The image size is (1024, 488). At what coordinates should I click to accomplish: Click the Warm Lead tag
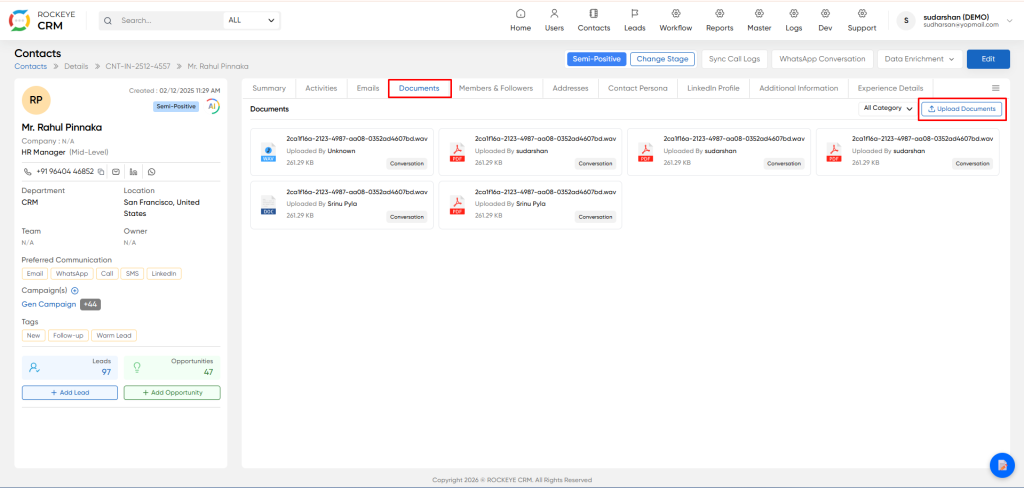click(114, 336)
